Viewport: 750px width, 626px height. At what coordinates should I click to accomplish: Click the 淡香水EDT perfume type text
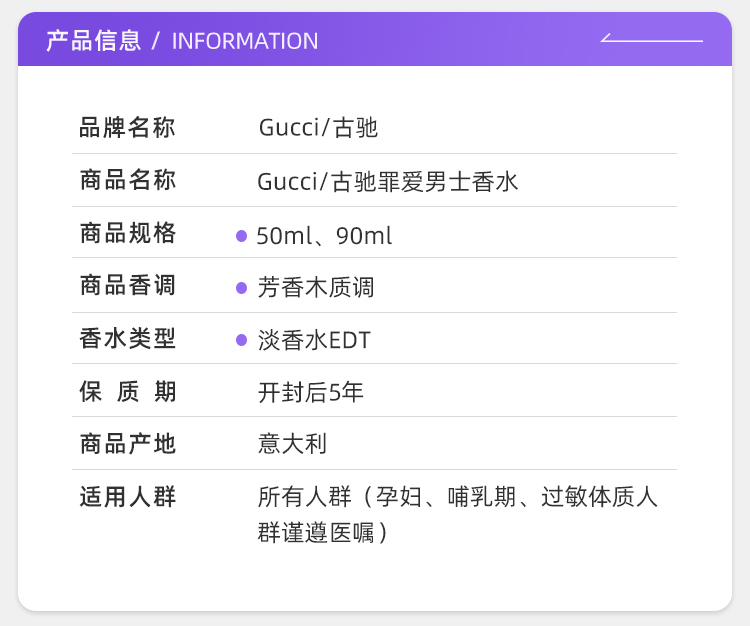[313, 340]
